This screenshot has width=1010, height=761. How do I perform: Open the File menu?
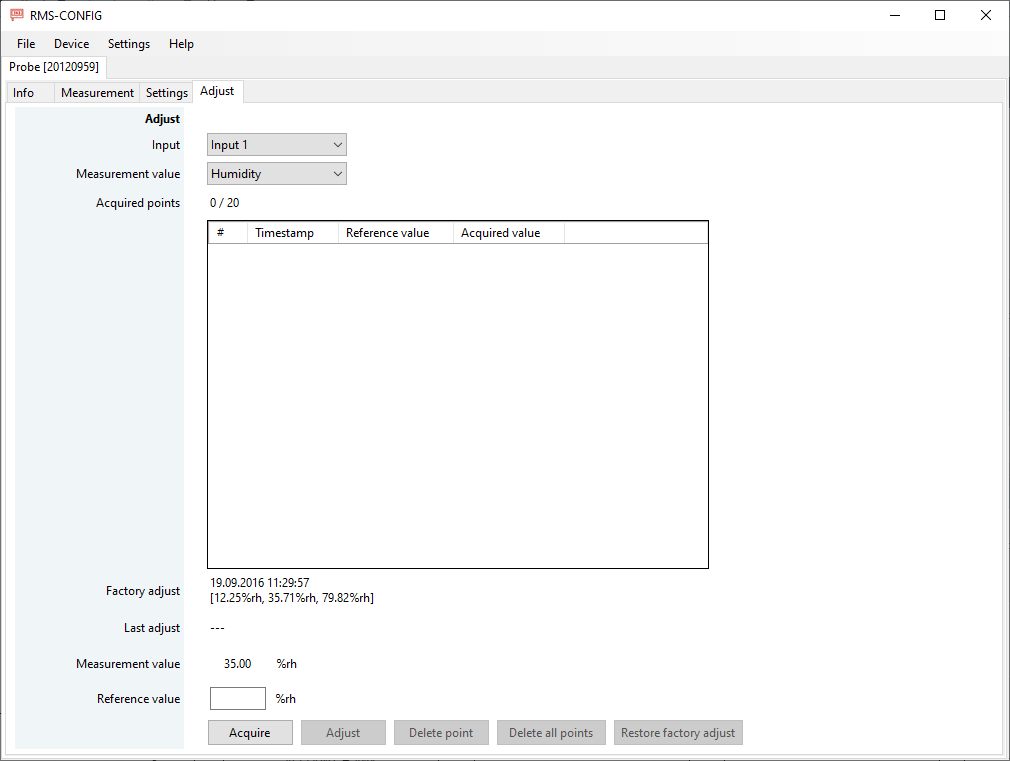coord(26,44)
